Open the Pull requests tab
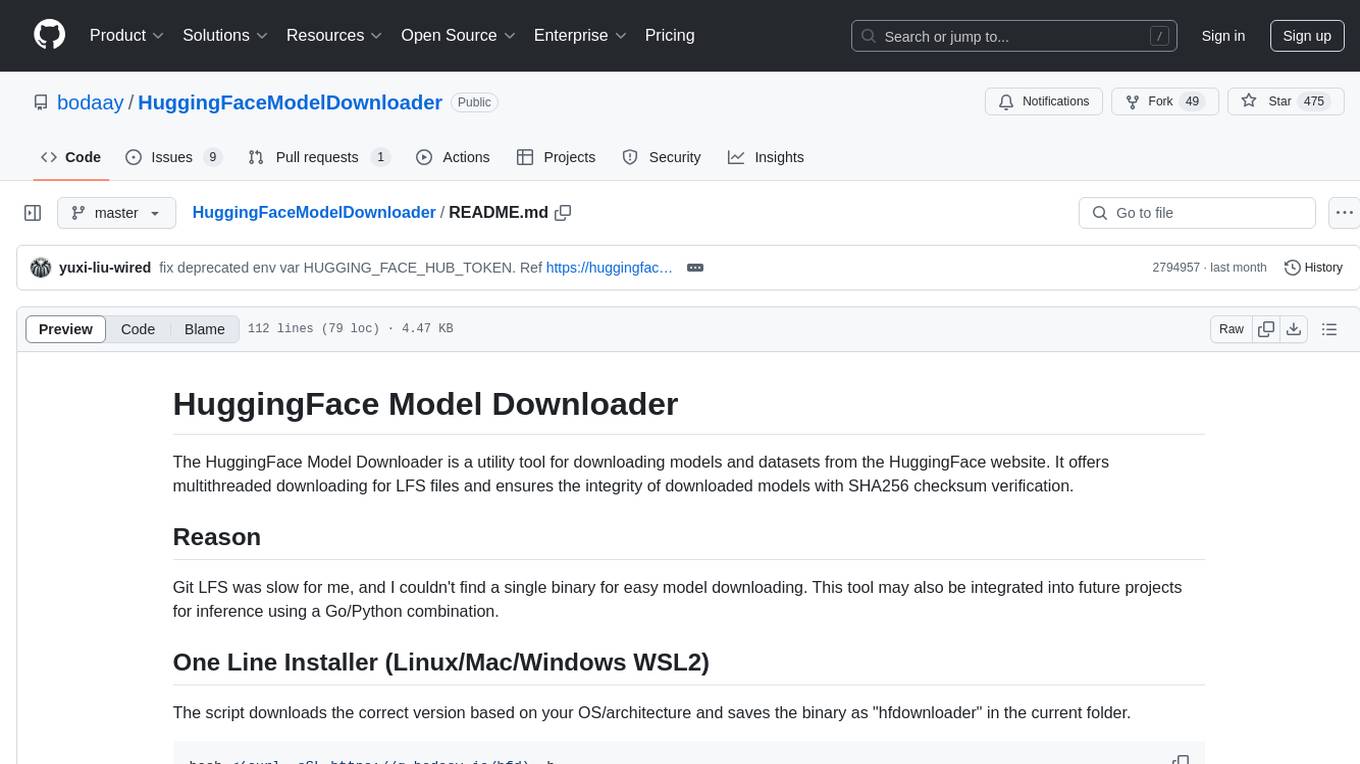 (x=319, y=157)
